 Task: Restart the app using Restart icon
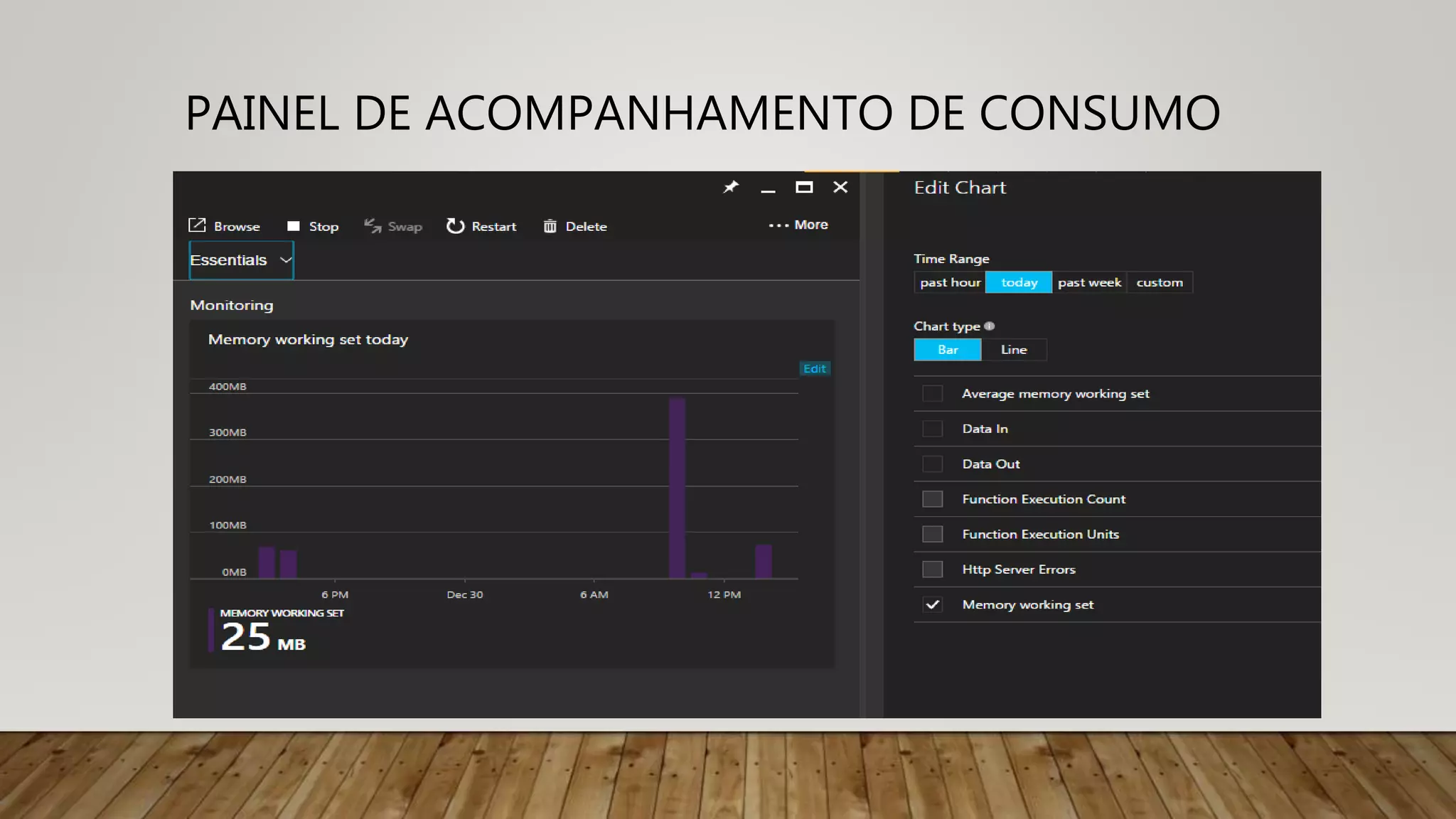455,226
